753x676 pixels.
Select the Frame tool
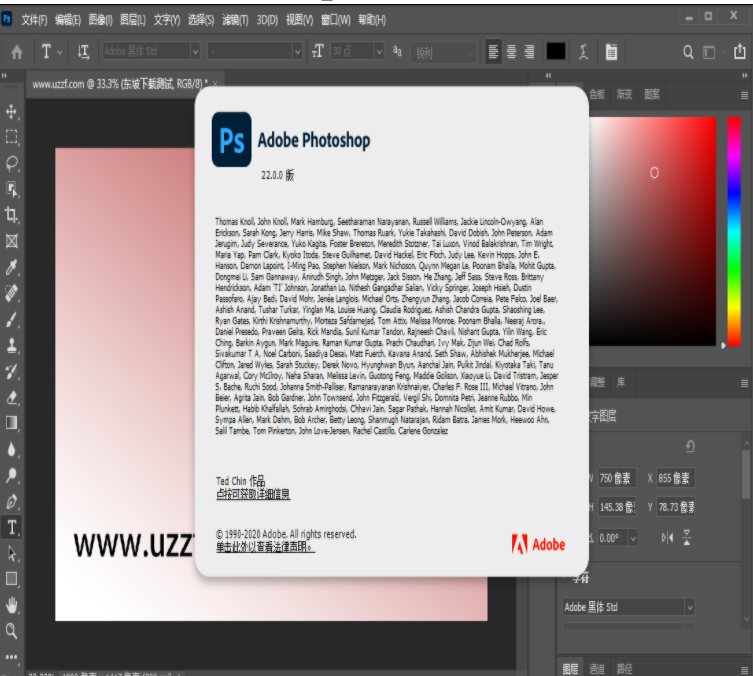pyautogui.click(x=12, y=241)
